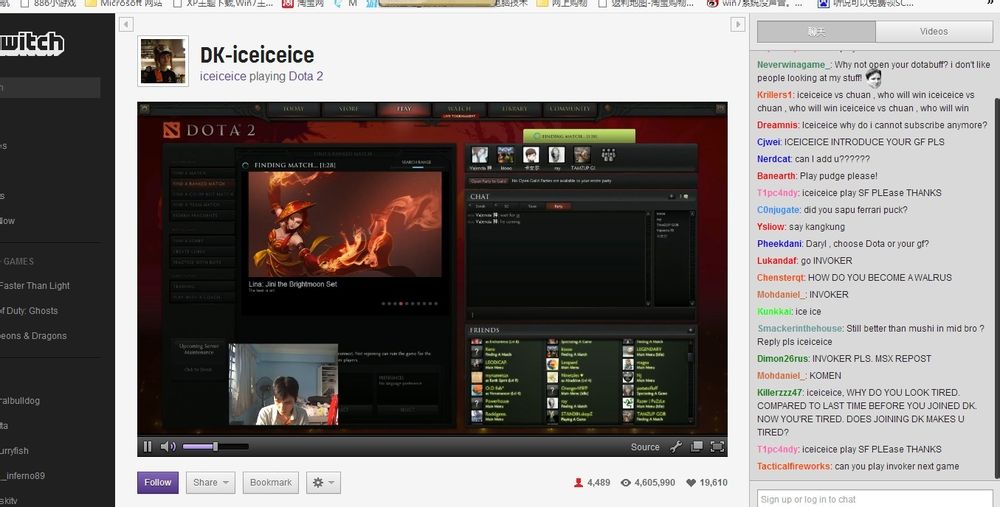Click username Dreamnis in chat
Viewport: 1000px width, 507px height.
click(x=777, y=125)
